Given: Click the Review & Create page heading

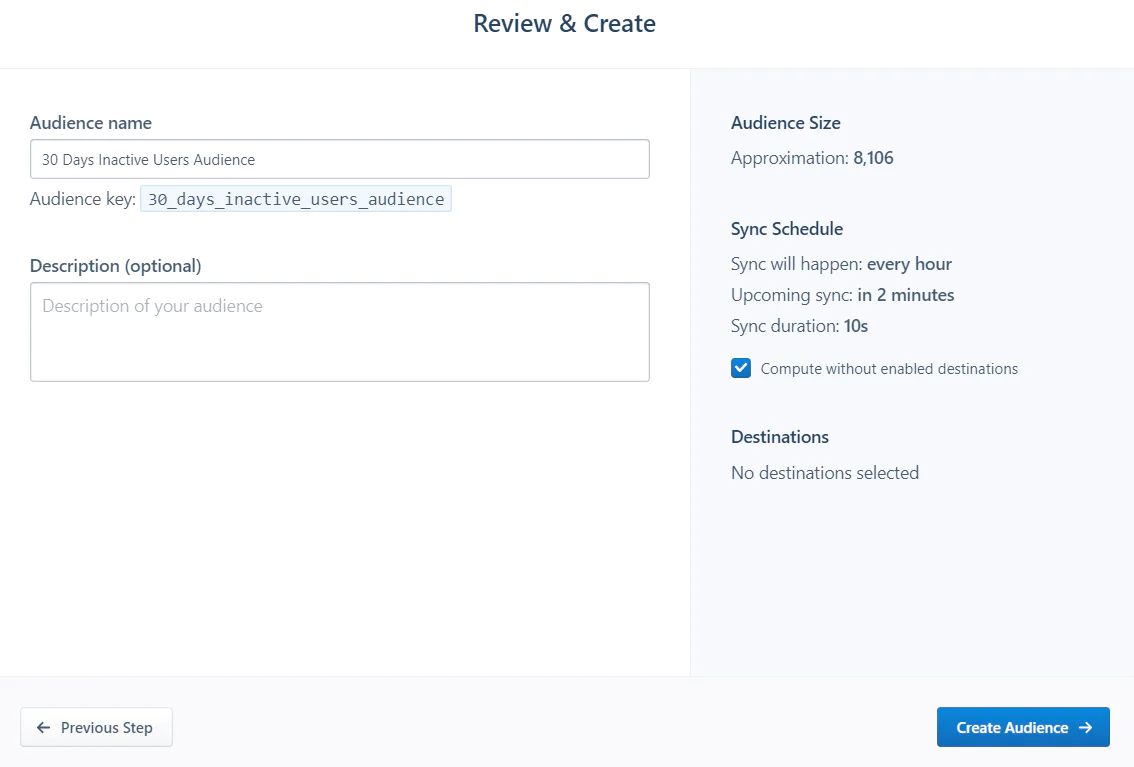Looking at the screenshot, I should pos(565,24).
